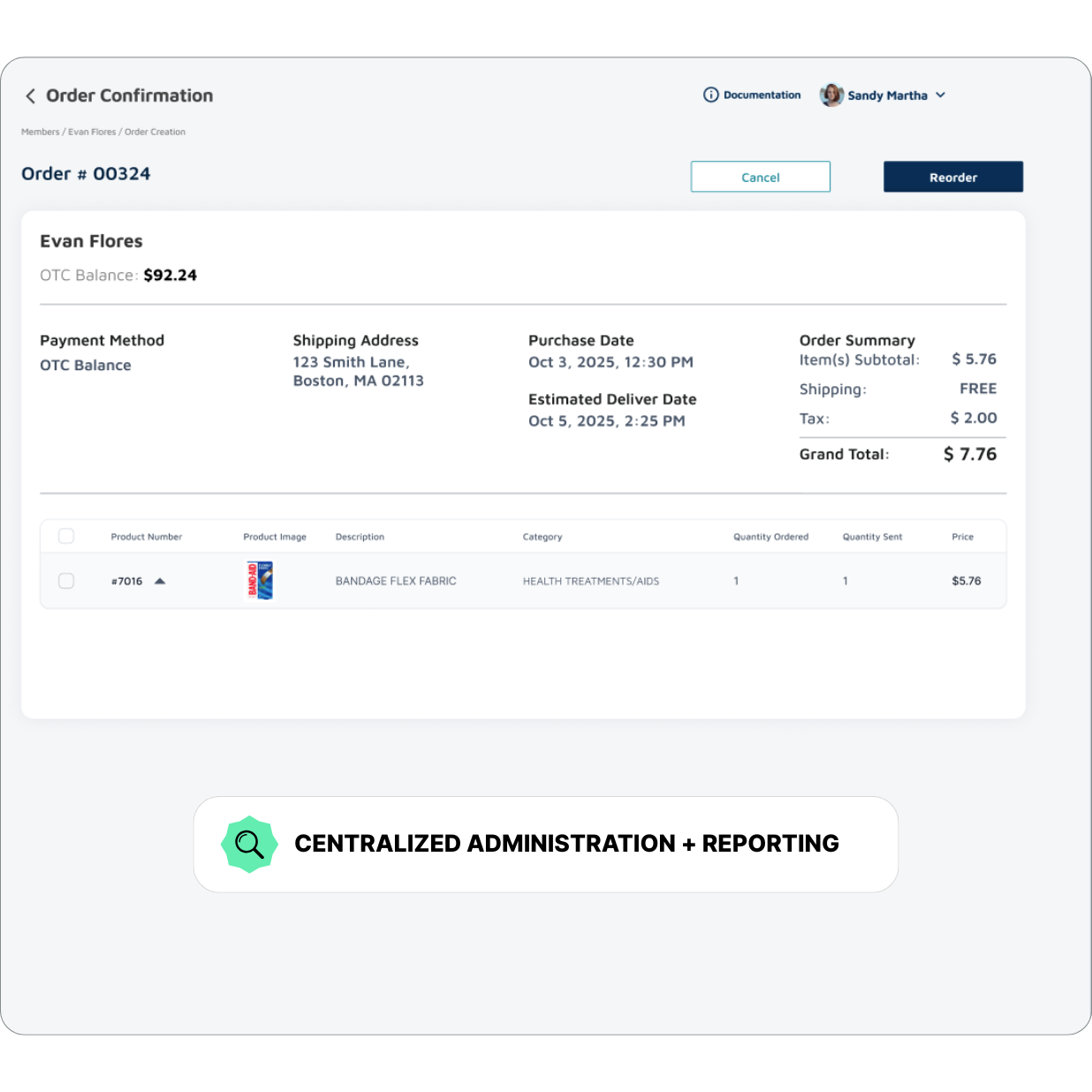The image size is (1092, 1092).
Task: Toggle the select-all checkbox in the table header
Action: pyautogui.click(x=66, y=535)
